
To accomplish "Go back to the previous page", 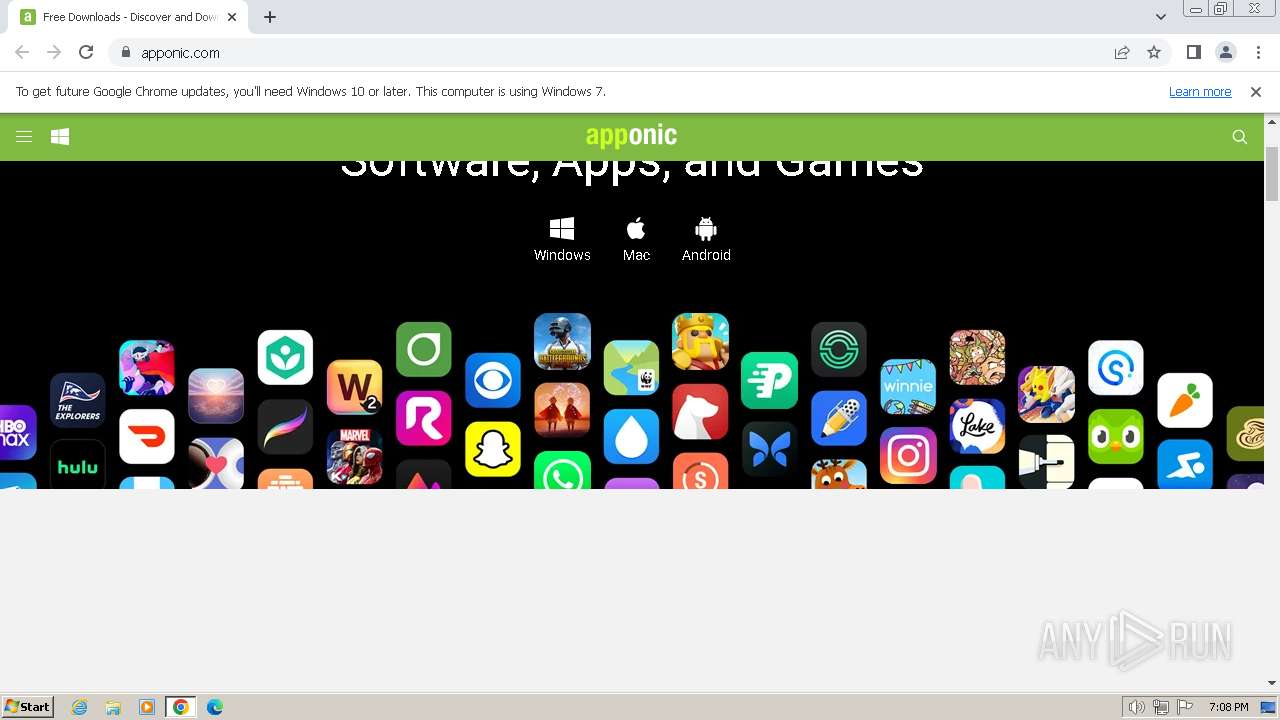I will 22,53.
